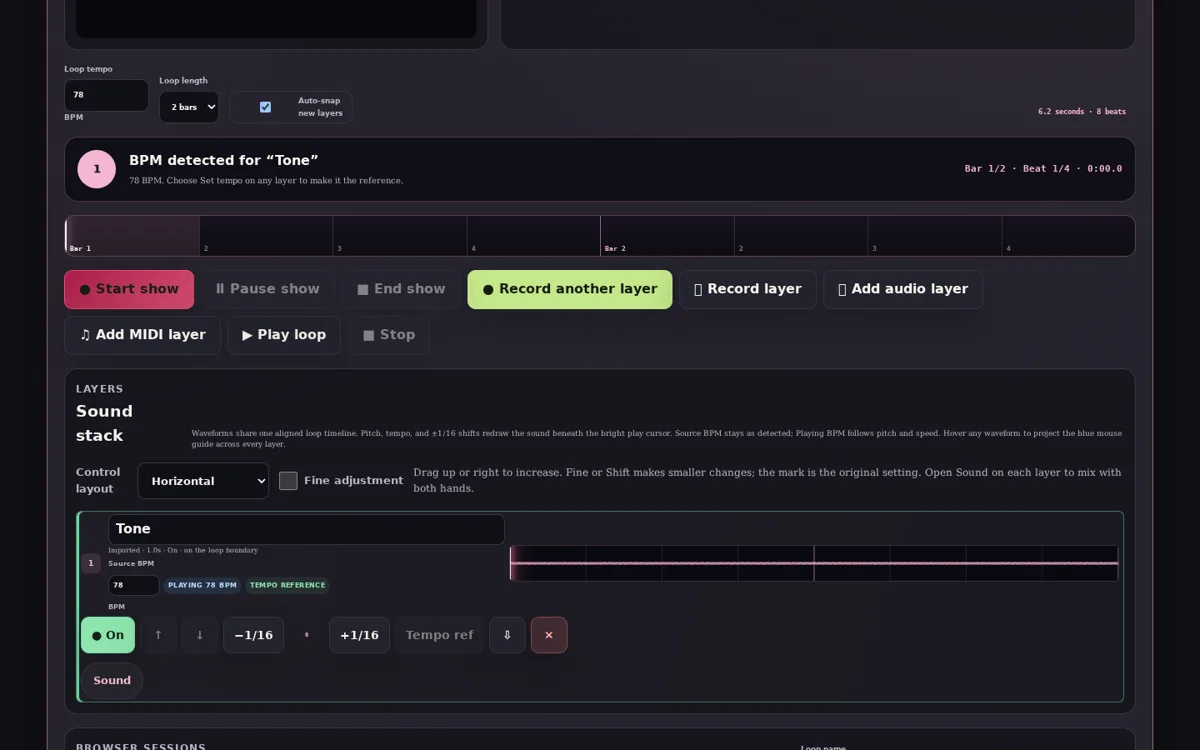Image resolution: width=1200 pixels, height=750 pixels.
Task: Edit the Tone layer name field
Action: point(306,529)
